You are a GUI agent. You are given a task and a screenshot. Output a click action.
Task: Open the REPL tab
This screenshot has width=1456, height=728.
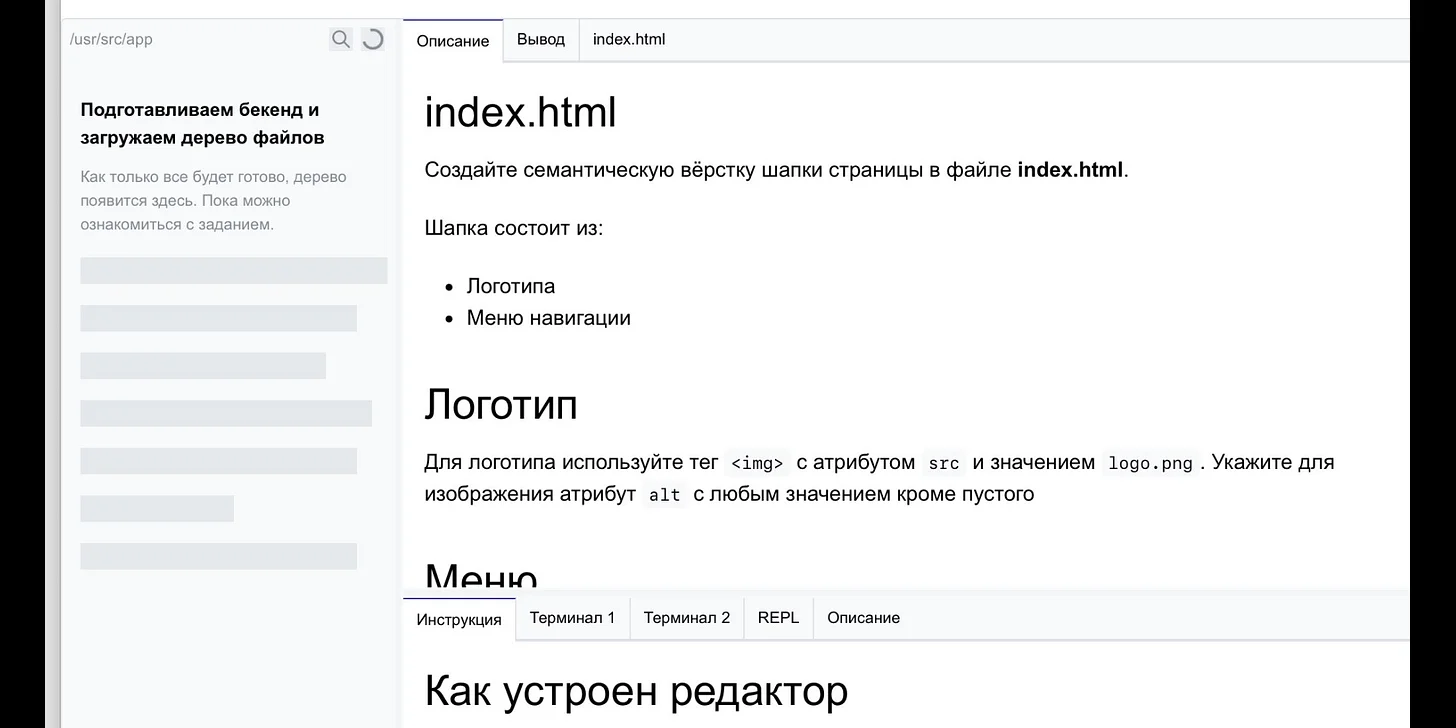[x=778, y=618]
